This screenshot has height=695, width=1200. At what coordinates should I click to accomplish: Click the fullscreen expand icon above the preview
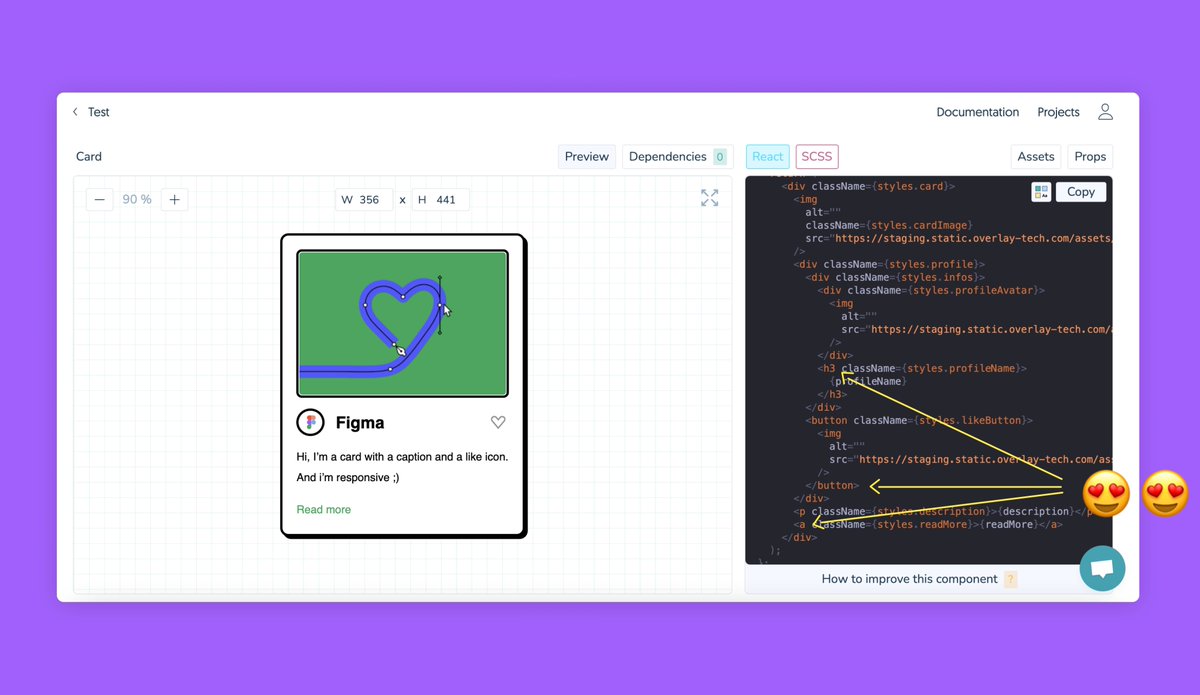(x=710, y=198)
